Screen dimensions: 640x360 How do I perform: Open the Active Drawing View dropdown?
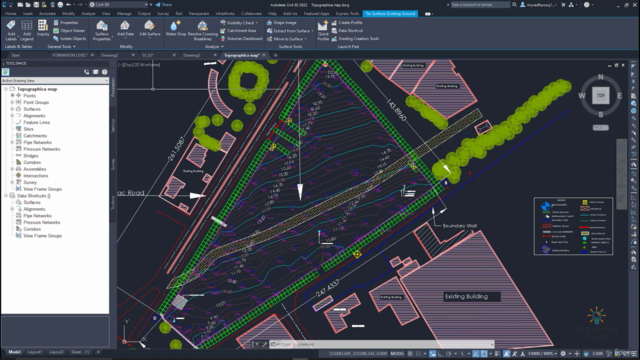55,80
